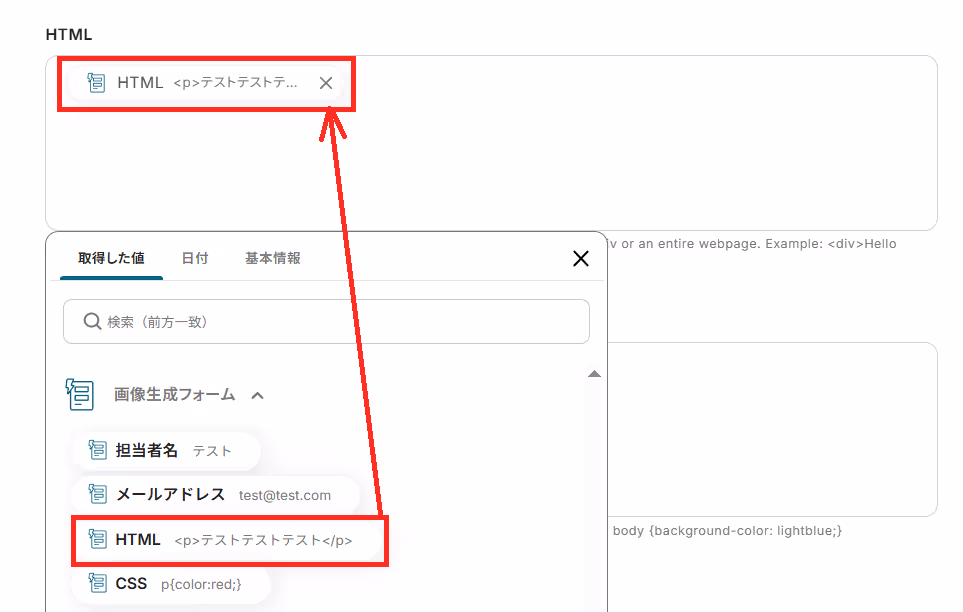963x612 pixels.
Task: Click the icon beside the HTML list item
Action: click(x=98, y=539)
